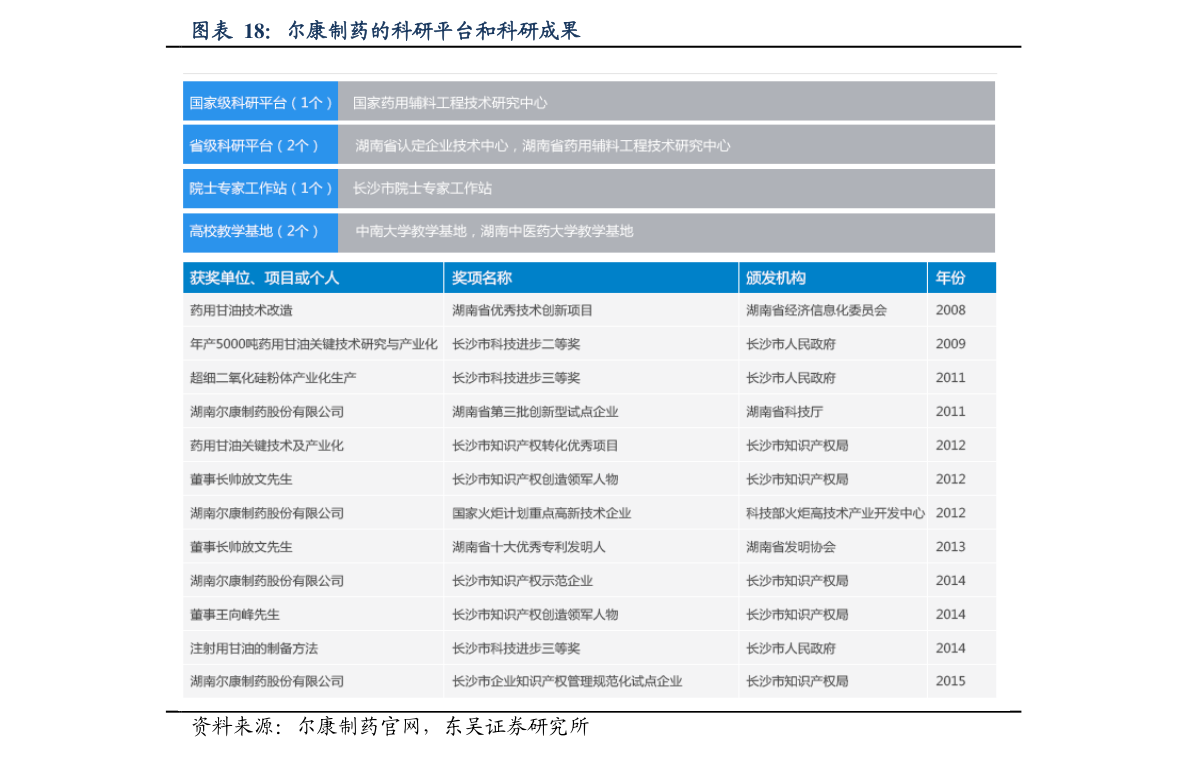Select '2012' in the 国家火炬计划 row

(x=950, y=513)
